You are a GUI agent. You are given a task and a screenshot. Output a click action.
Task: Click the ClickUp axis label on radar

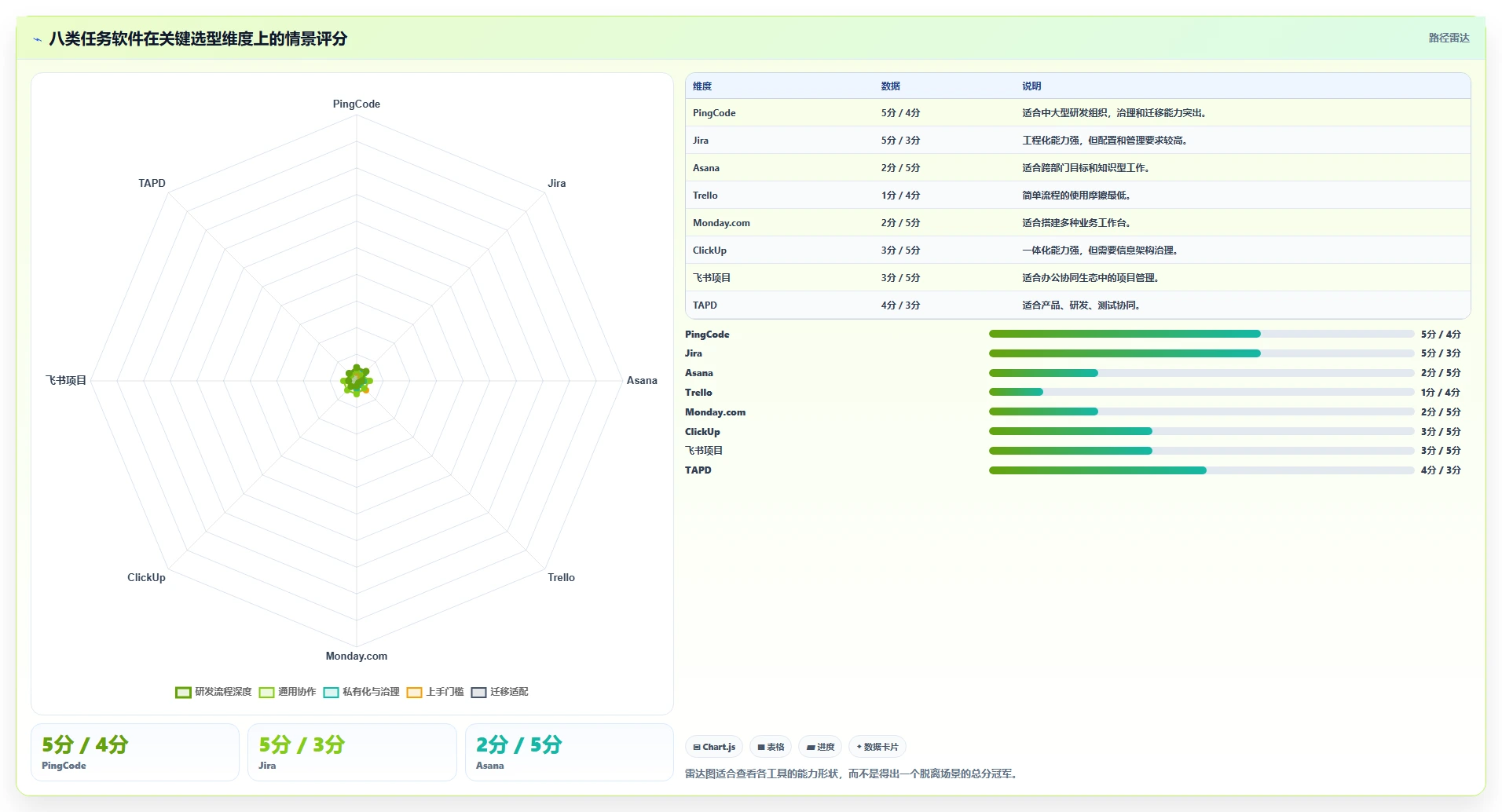click(147, 578)
